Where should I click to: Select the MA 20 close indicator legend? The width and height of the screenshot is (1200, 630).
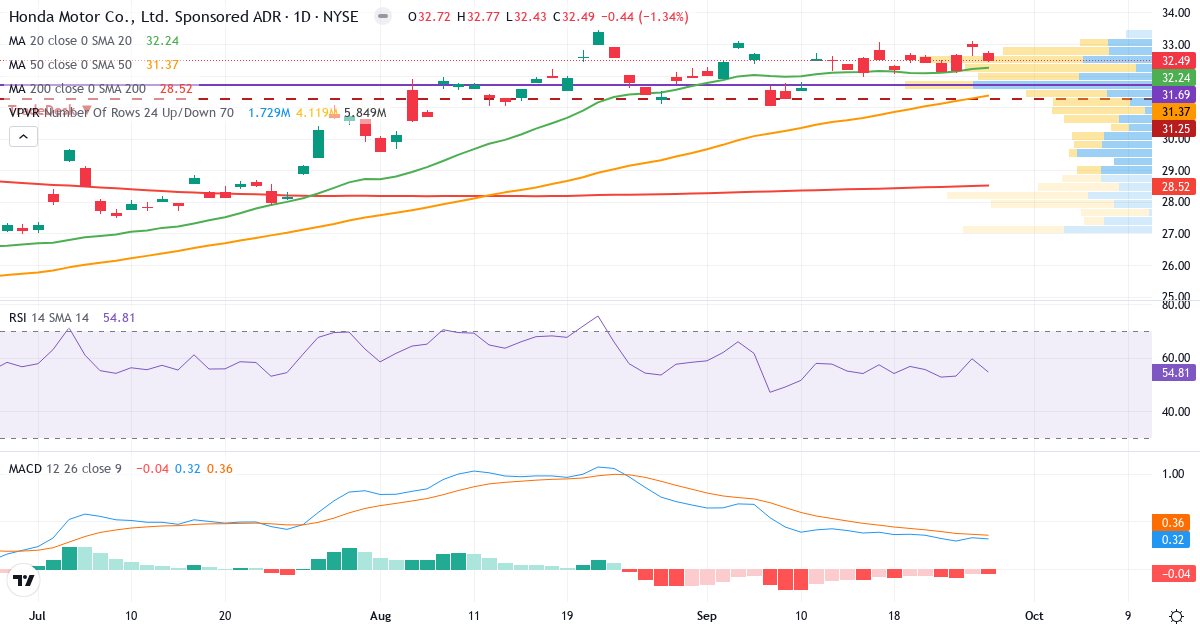point(70,41)
